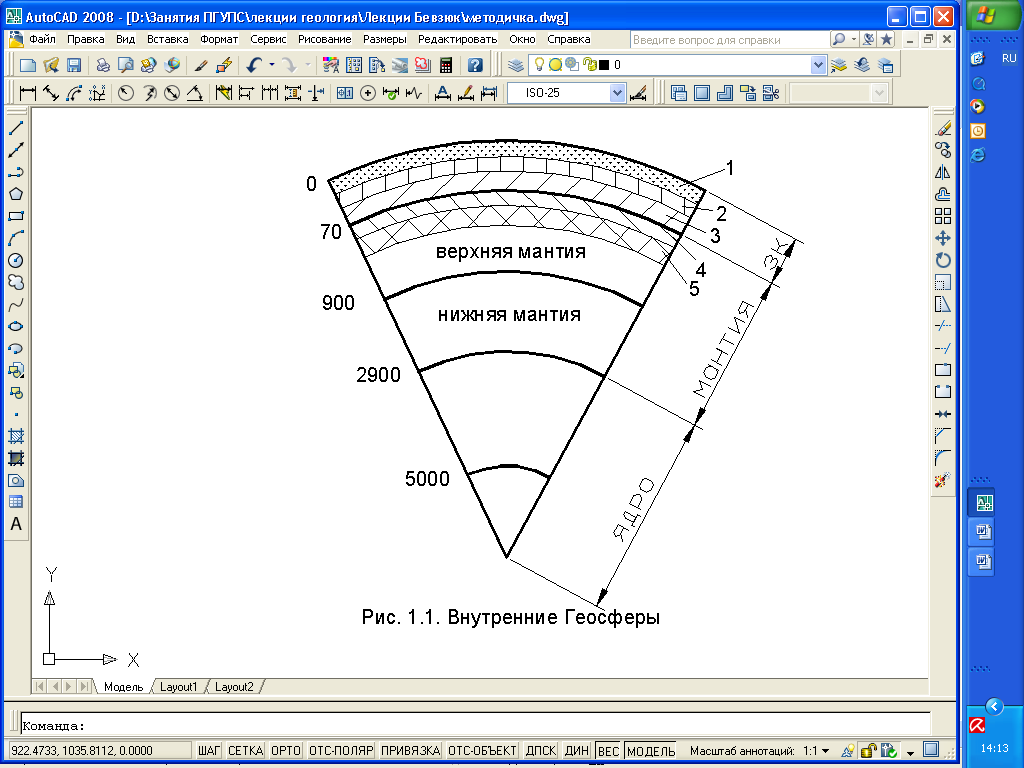The height and width of the screenshot is (768, 1024).
Task: Open the Редактировать menu
Action: coord(457,39)
